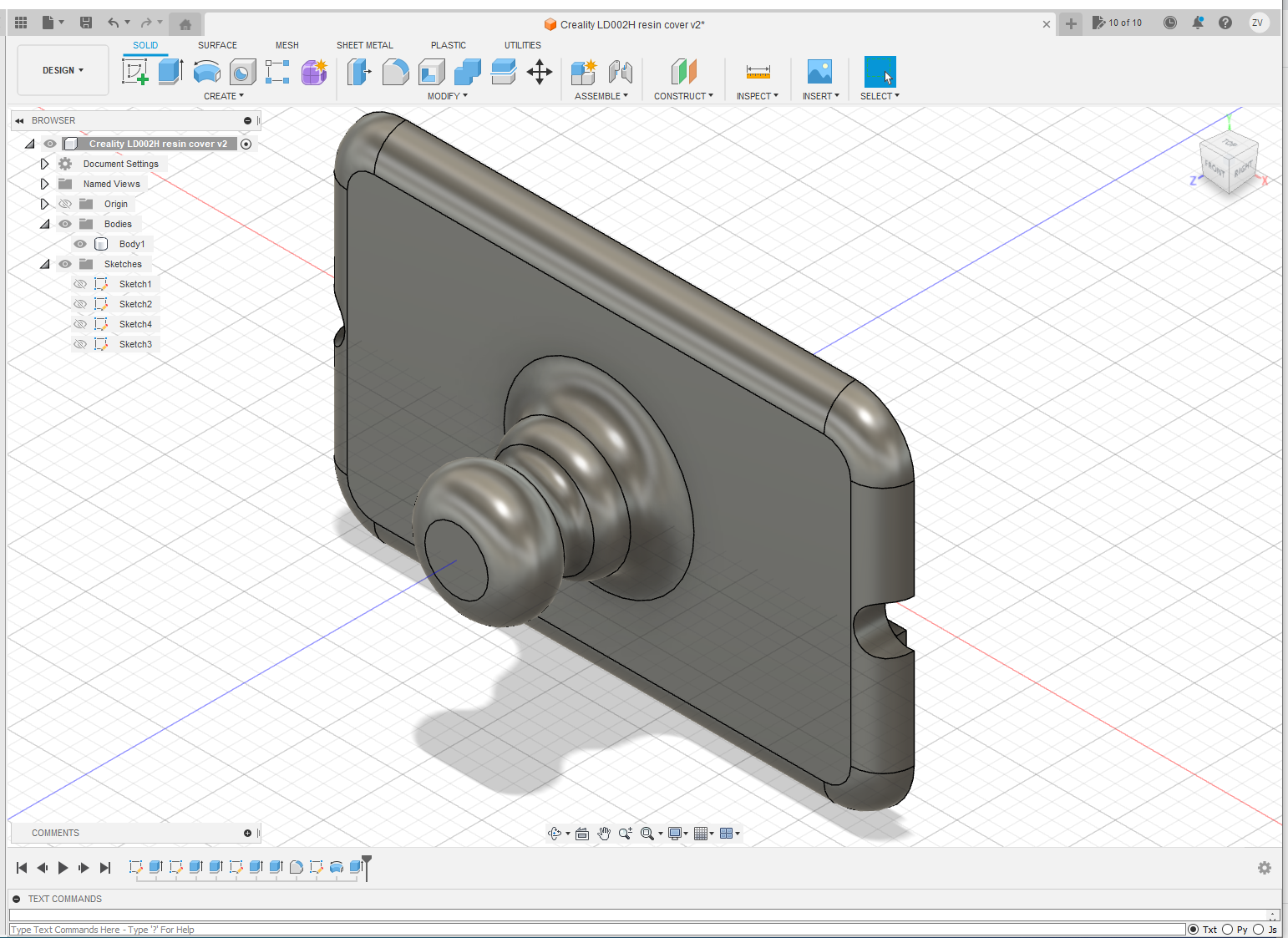Select the Fillet tool in the Modify group

pos(395,72)
